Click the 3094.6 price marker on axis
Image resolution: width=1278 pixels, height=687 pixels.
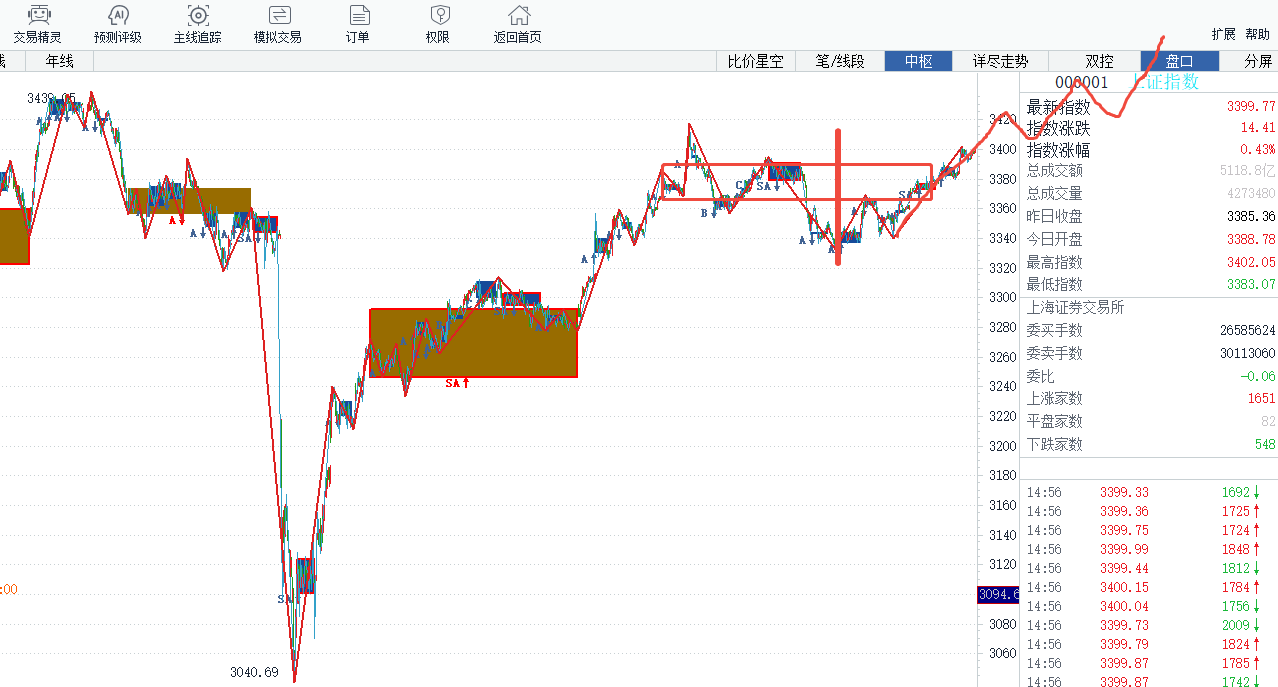click(997, 595)
